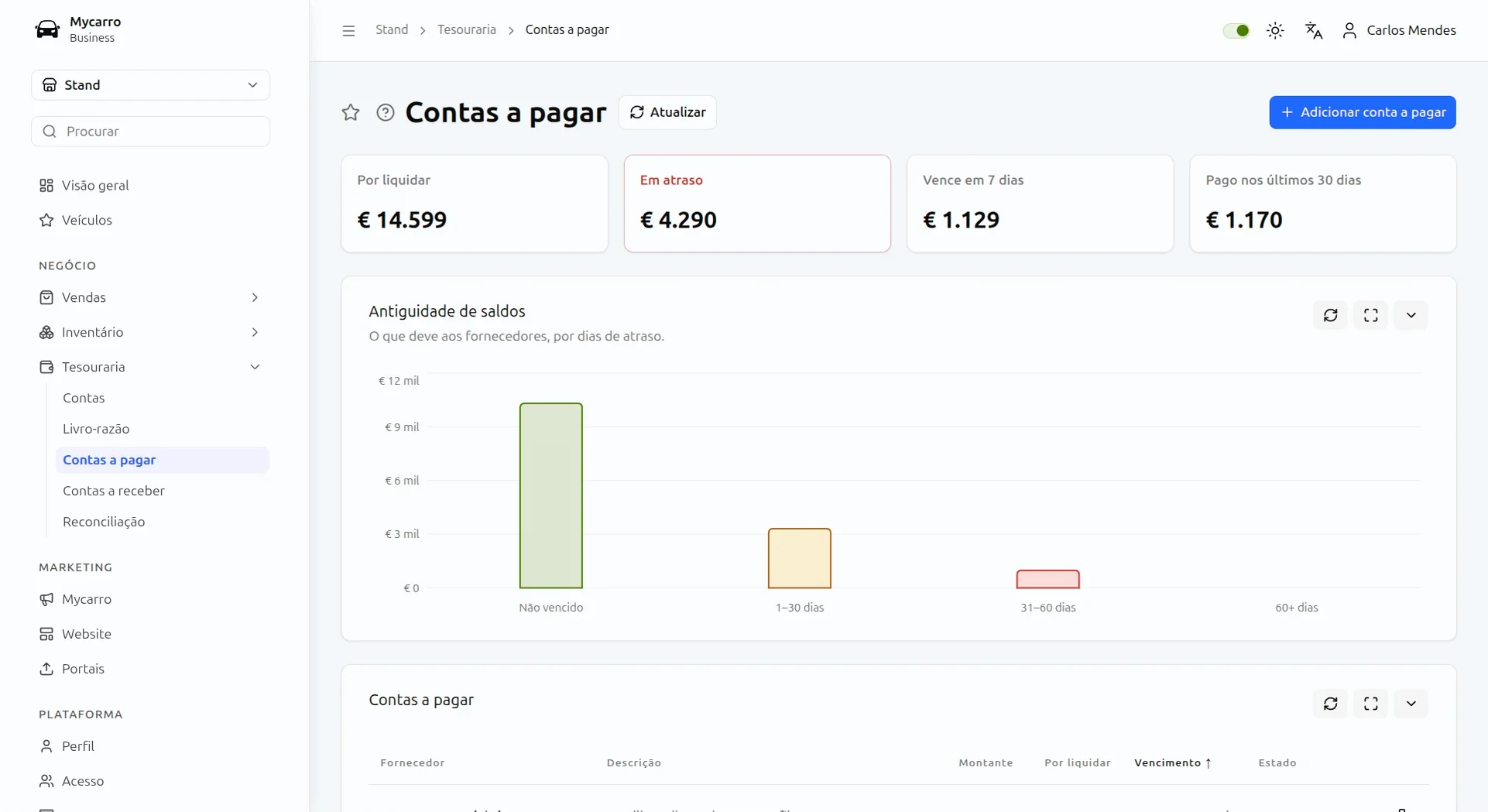Open the Carlos Mendes user menu

coord(1399,30)
